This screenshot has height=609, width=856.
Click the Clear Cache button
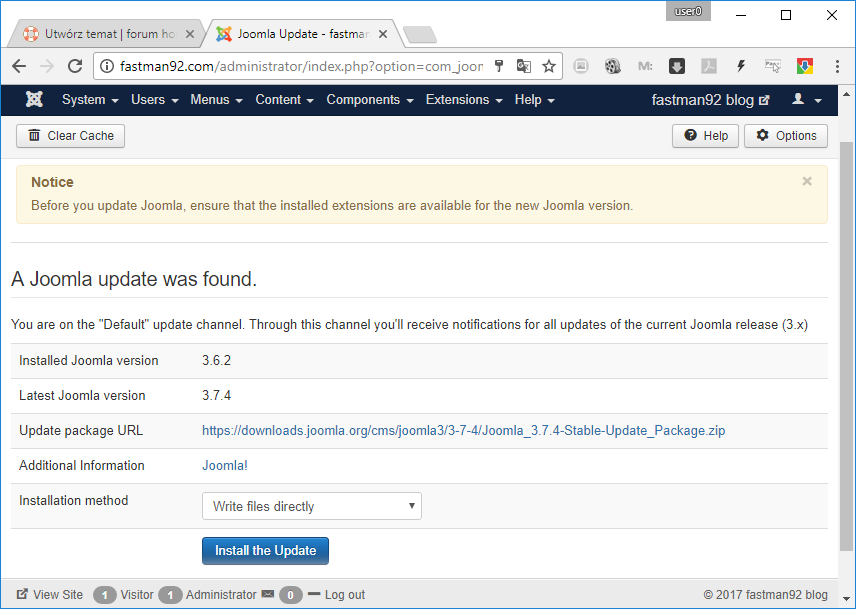(70, 136)
